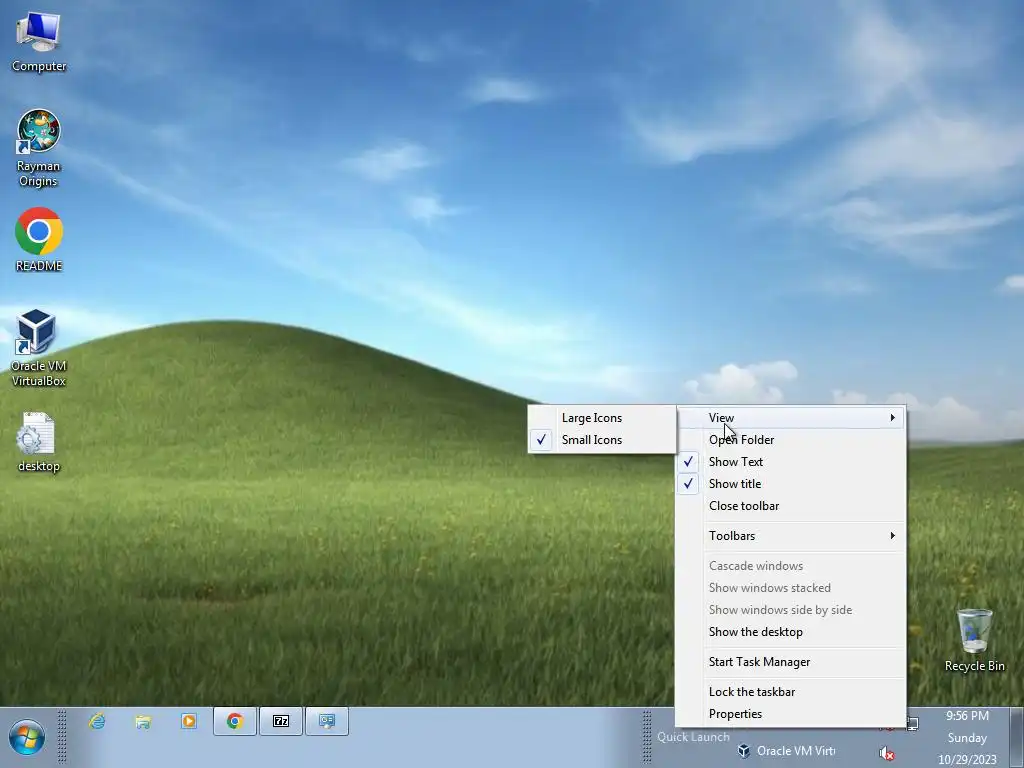
Task: Click the Show desktop sliver button
Action: point(1017,737)
